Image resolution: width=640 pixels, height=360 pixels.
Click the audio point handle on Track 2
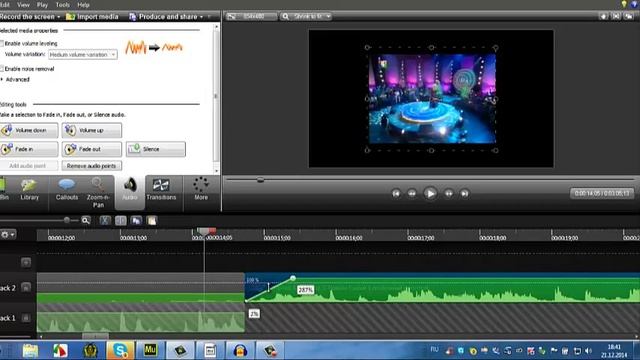[293, 278]
